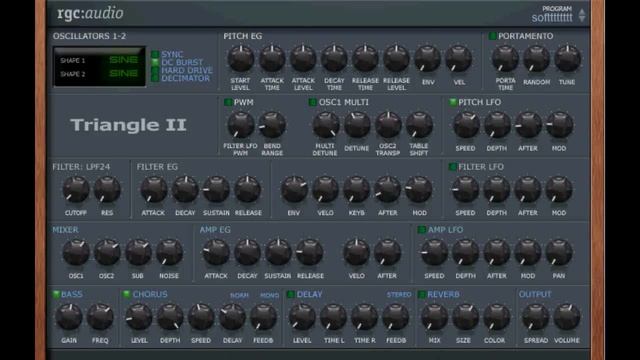
Task: Toggle the BASS effect switch
Action: coord(56,294)
